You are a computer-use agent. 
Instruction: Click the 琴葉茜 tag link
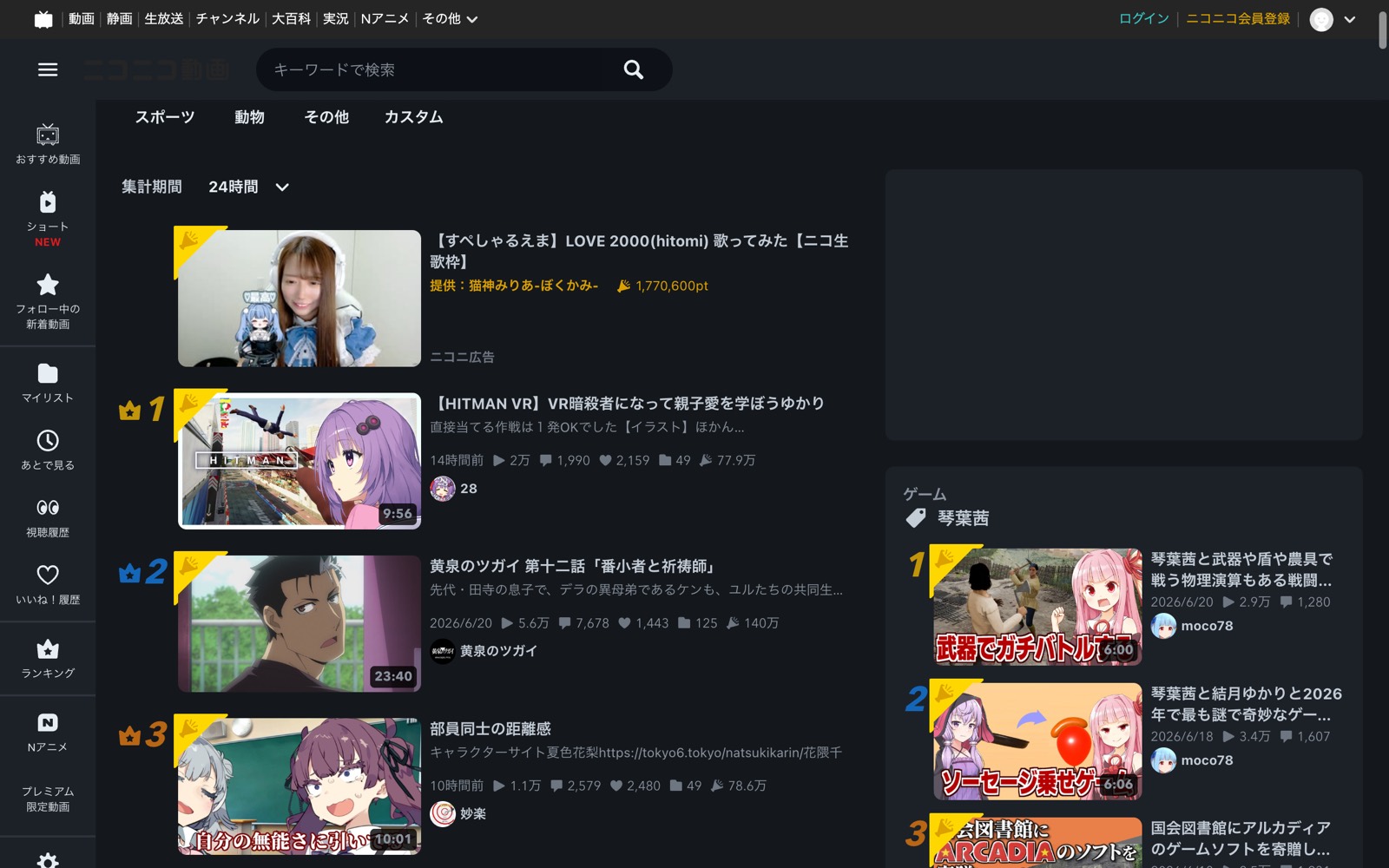[963, 518]
